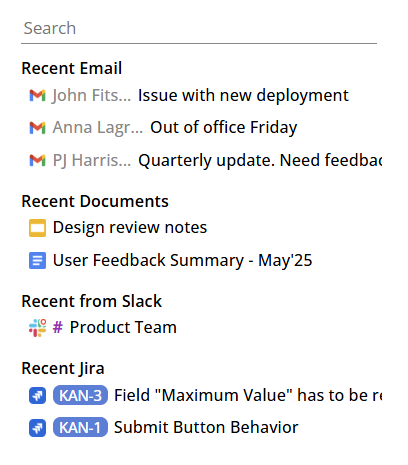Click the Jira icon beside KAN-3
This screenshot has height=465, width=408.
point(37,396)
